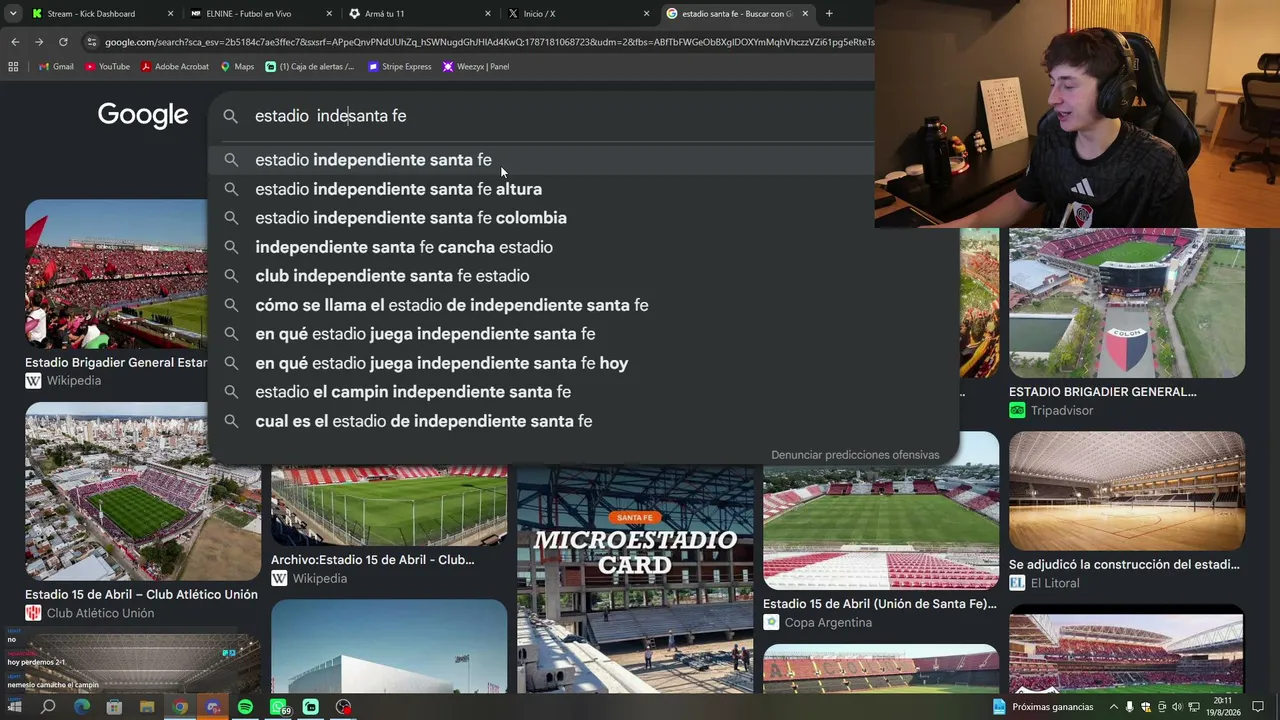Open the YouTube bookmark
This screenshot has height=720, width=1280.
[107, 67]
